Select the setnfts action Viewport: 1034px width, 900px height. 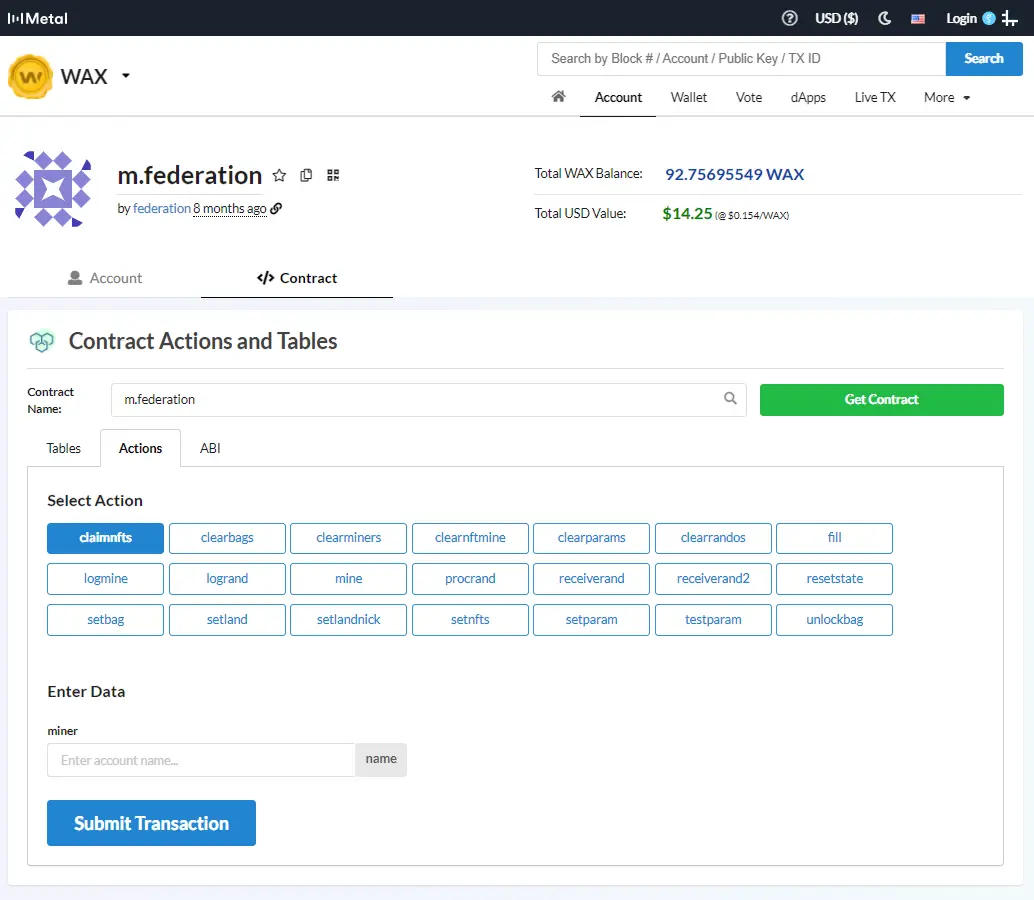[x=470, y=620]
